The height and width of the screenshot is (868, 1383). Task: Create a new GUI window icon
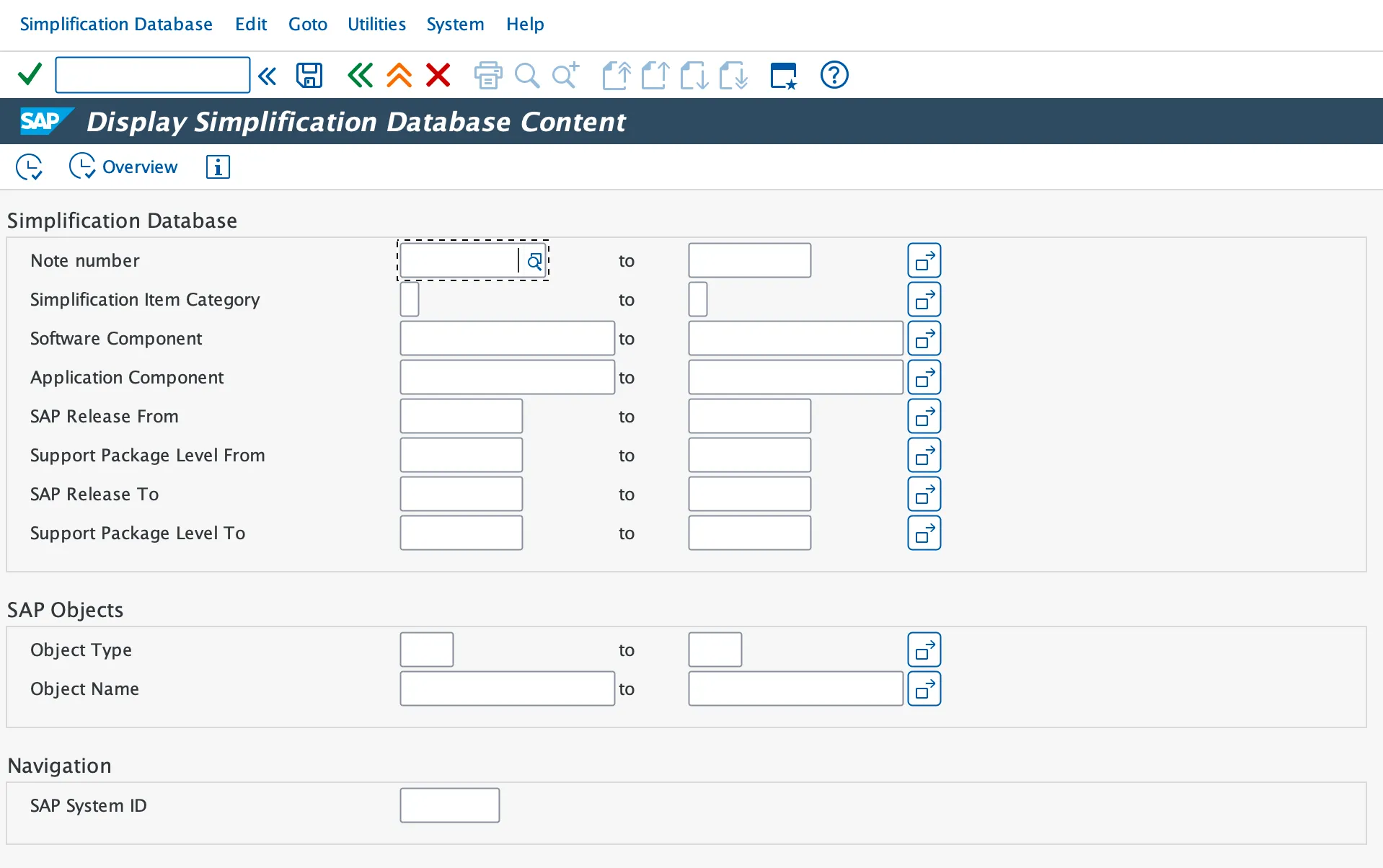(784, 75)
